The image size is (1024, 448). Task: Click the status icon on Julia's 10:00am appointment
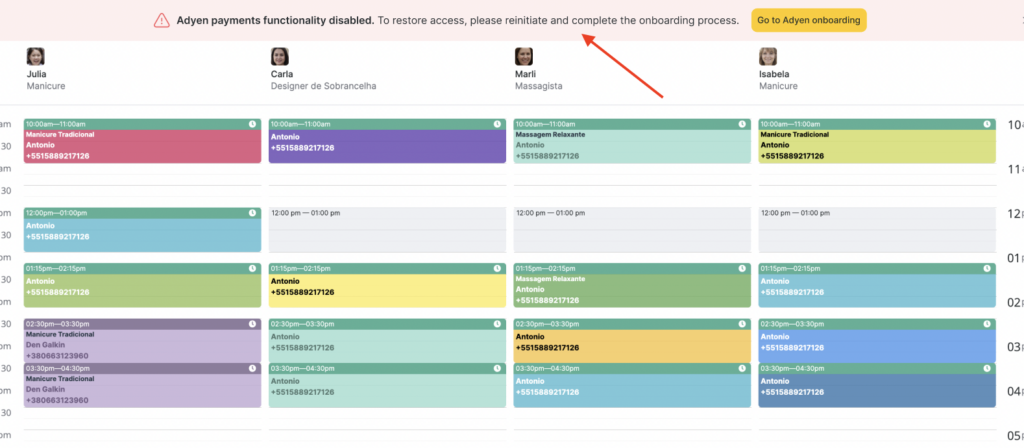pyautogui.click(x=254, y=124)
